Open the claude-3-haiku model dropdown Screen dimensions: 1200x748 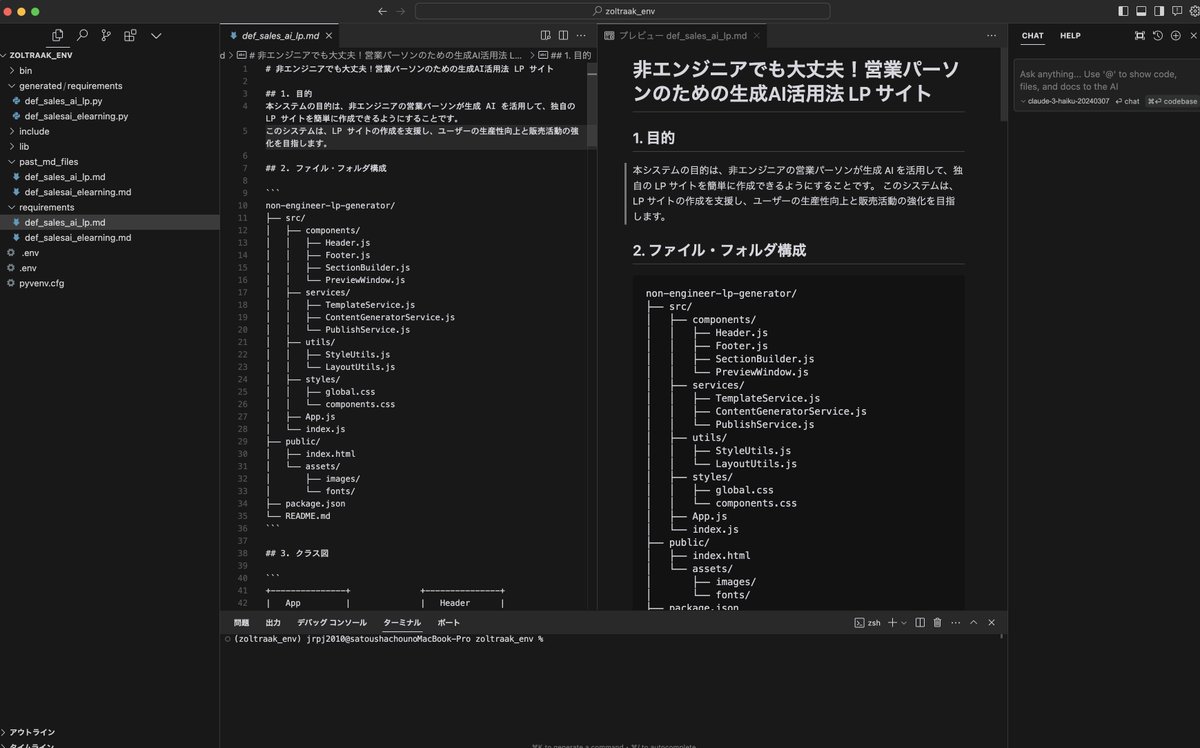[1063, 101]
